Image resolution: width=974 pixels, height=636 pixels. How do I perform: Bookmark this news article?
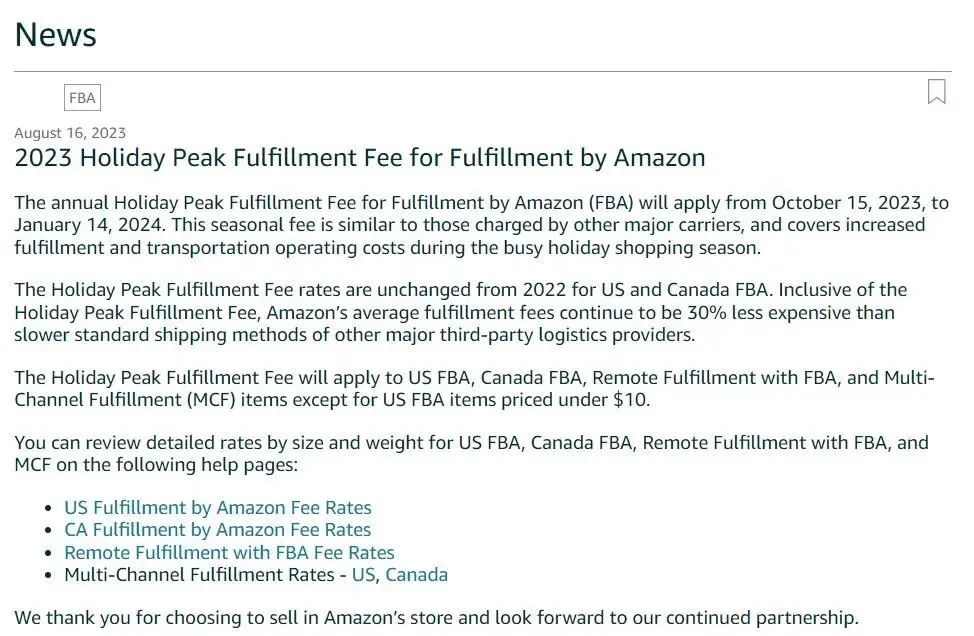coord(936,92)
